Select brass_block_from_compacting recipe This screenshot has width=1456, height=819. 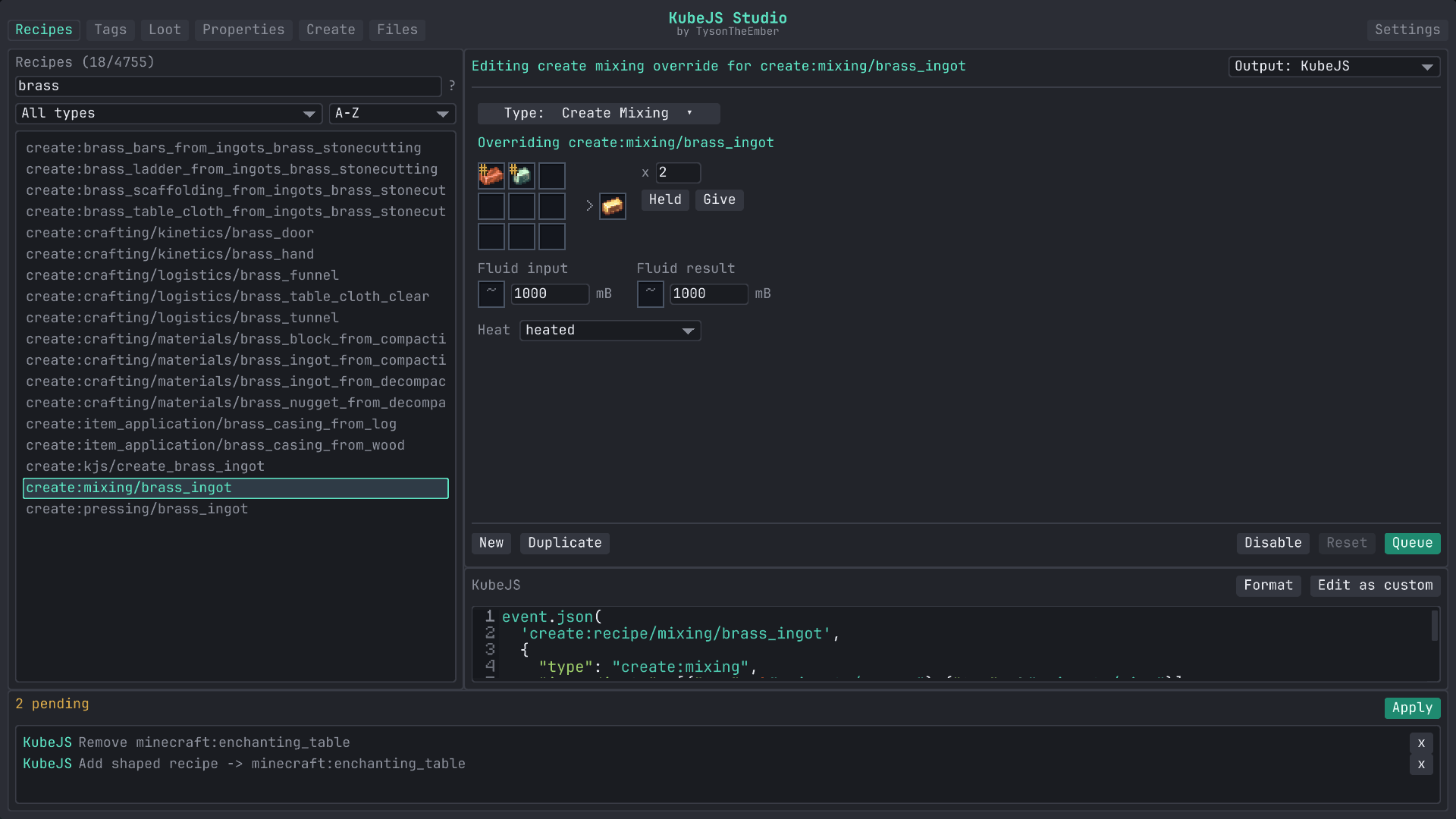[x=236, y=340]
